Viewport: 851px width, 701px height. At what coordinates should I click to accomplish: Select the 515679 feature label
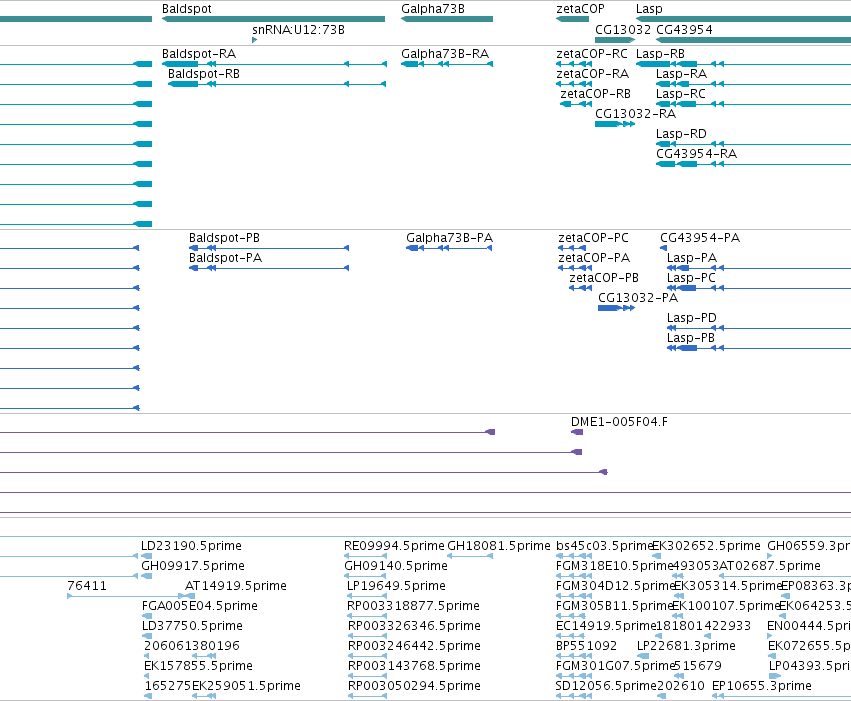point(697,666)
